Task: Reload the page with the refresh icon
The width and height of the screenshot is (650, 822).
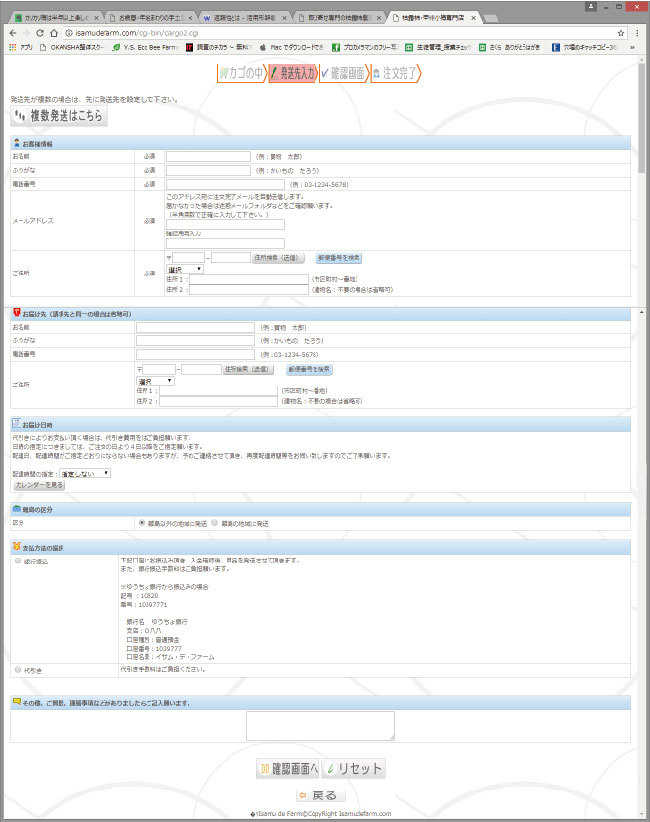Action: click(x=45, y=33)
